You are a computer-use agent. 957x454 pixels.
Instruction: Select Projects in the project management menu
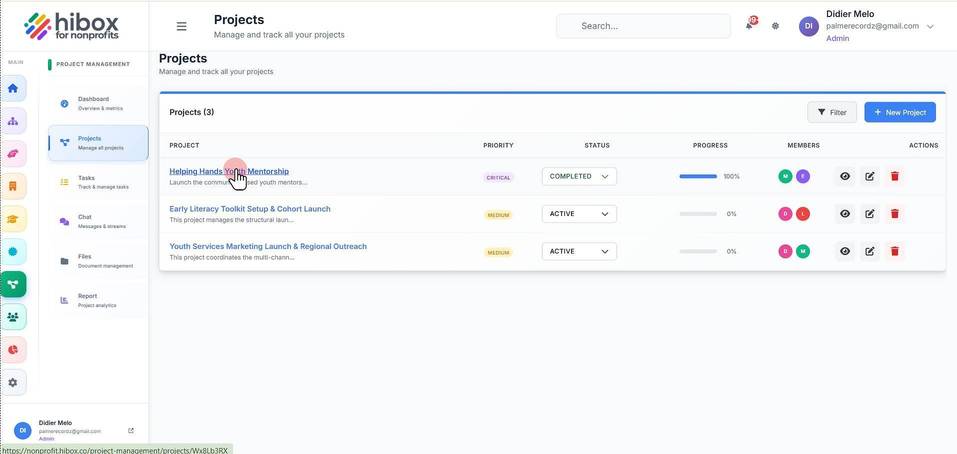98,143
